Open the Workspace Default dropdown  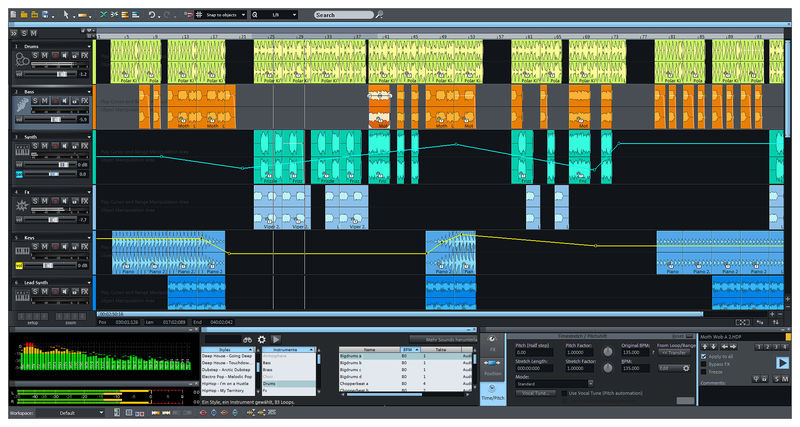[70, 413]
